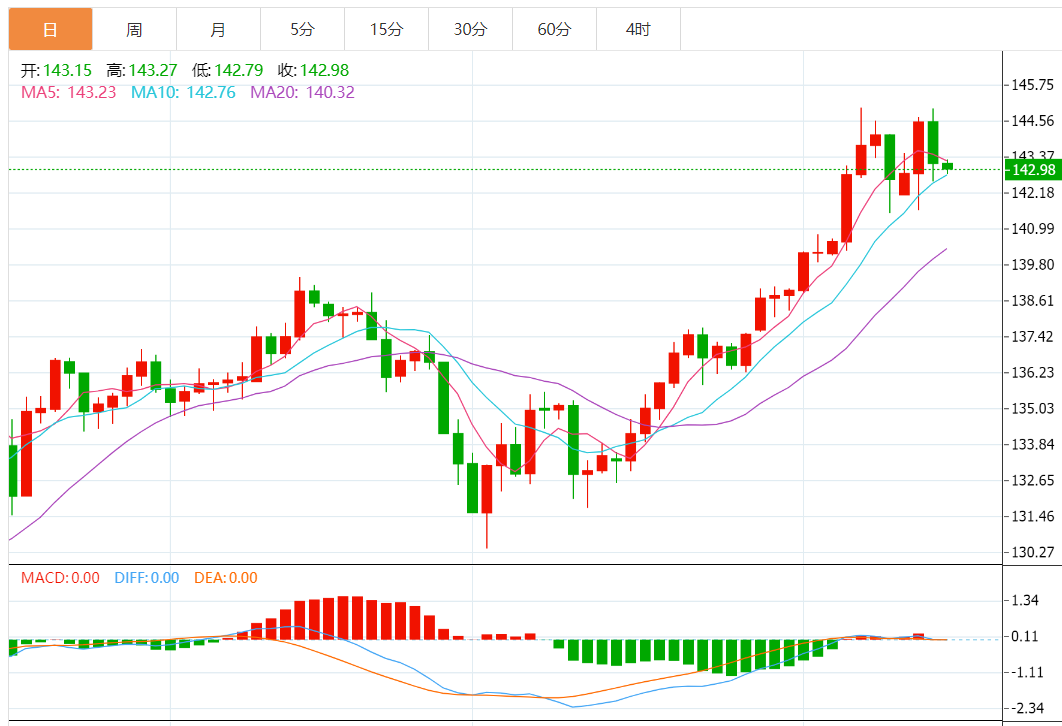Click the latest small green candlestick
This screenshot has width=1062, height=726.
point(947,166)
